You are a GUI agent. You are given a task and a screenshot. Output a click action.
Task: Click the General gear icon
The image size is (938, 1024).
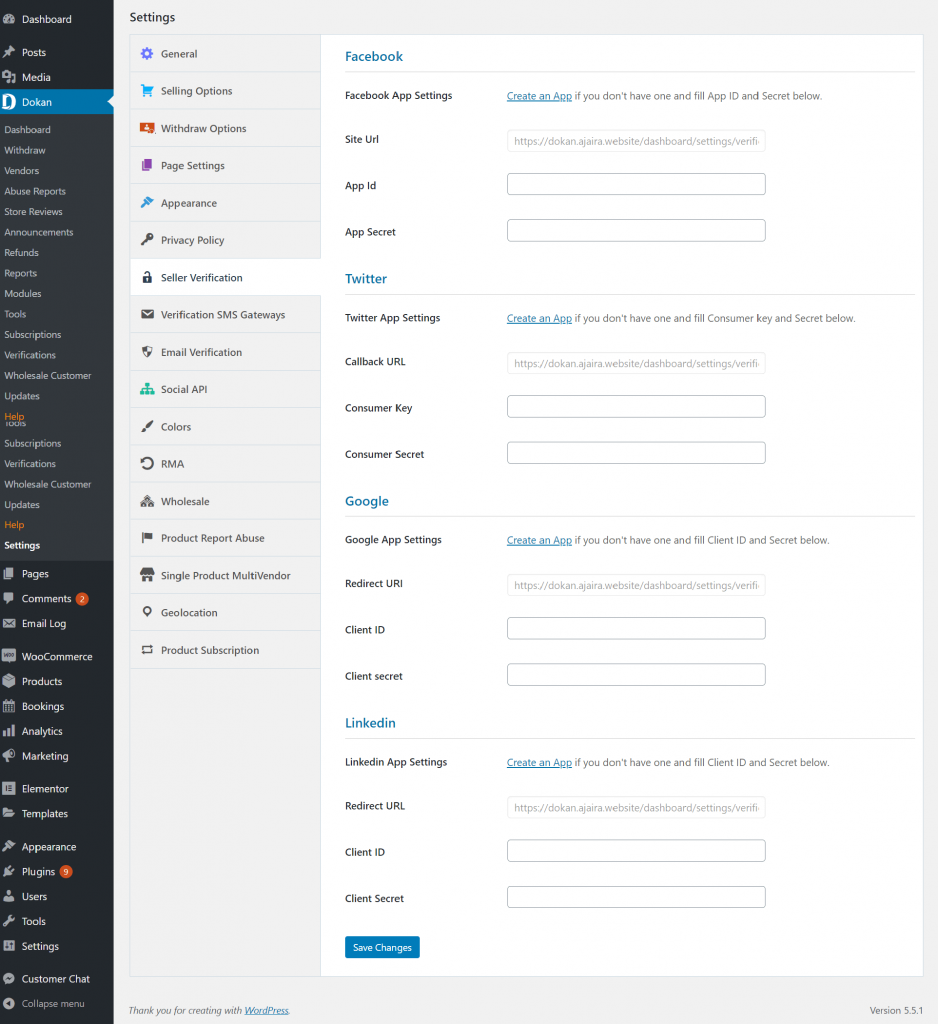tap(147, 54)
